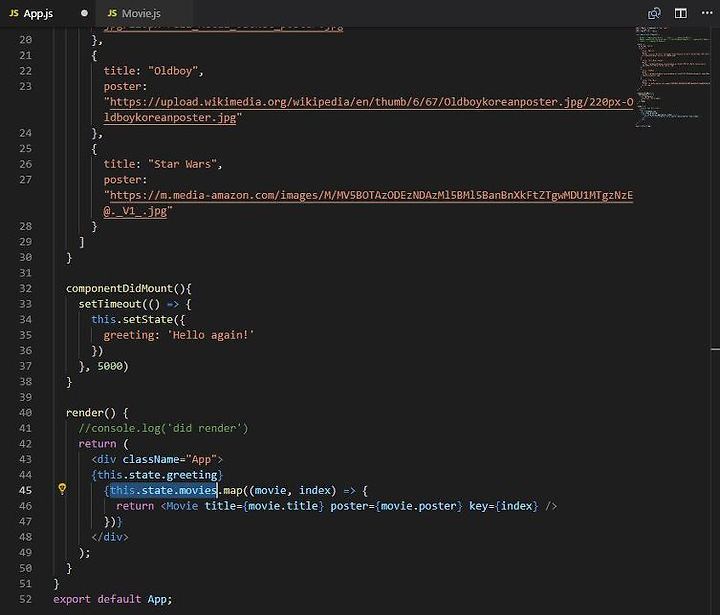Click line number 45 in the gutter
Image resolution: width=720 pixels, height=615 pixels.
26,490
